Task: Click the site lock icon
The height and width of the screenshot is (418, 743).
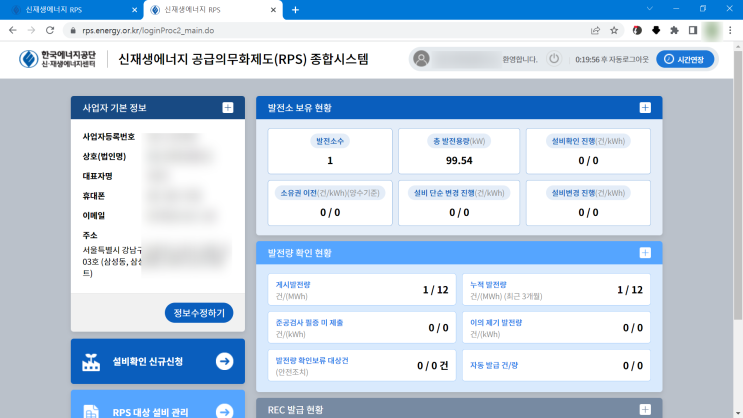Action: pyautogui.click(x=72, y=30)
